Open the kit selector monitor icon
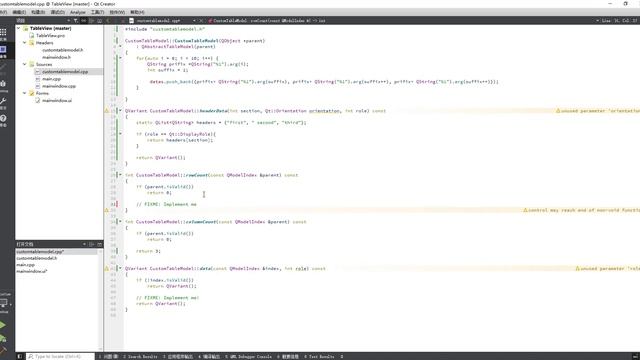 [x=4, y=303]
